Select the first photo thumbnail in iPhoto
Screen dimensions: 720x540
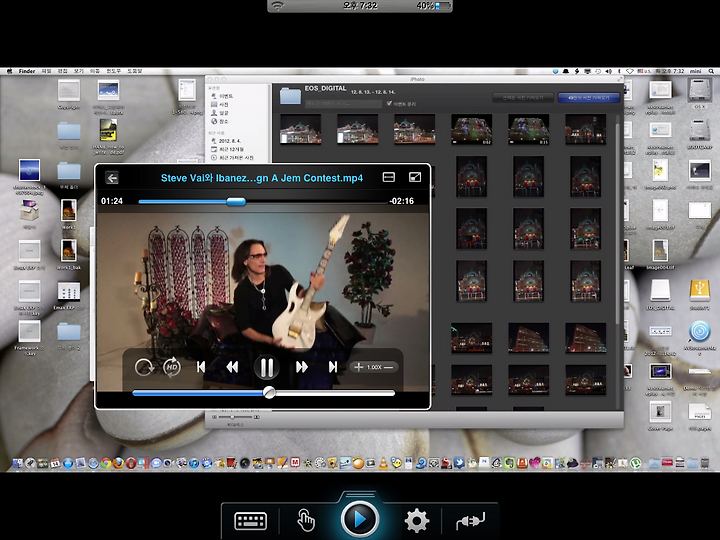[x=301, y=129]
